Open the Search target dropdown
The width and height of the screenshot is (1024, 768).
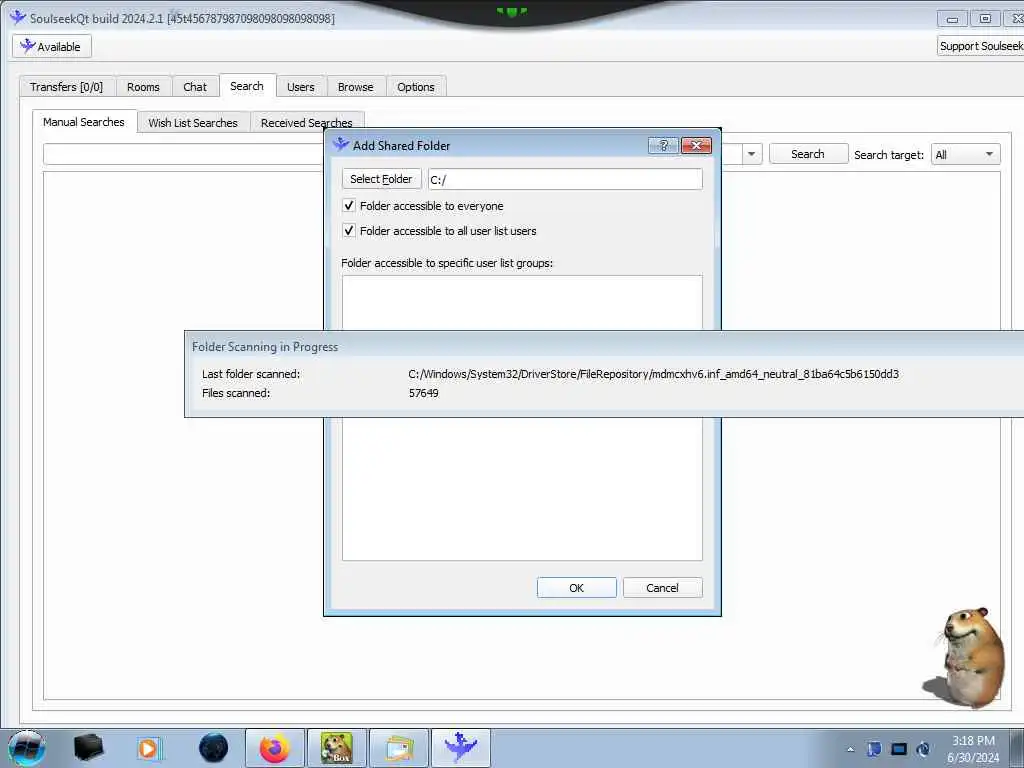tap(965, 155)
